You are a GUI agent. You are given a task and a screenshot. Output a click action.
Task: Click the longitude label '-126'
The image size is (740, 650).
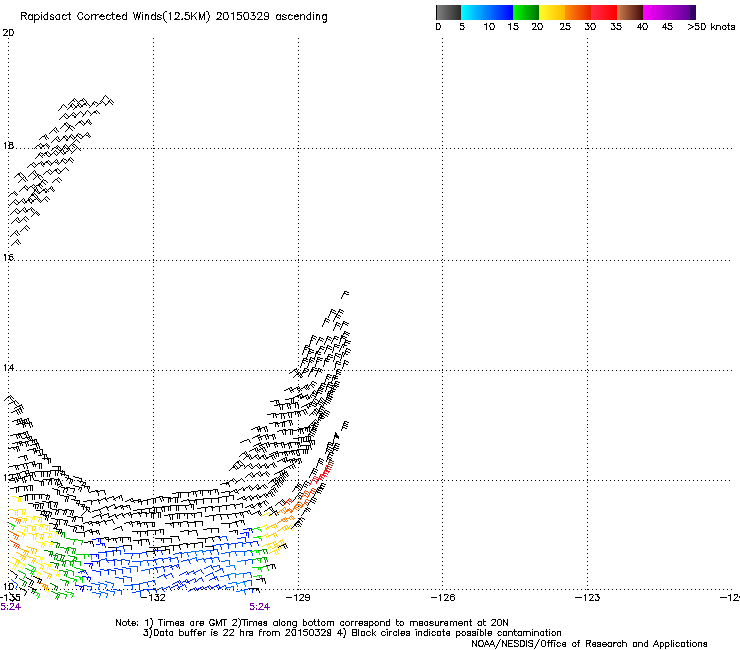(443, 598)
